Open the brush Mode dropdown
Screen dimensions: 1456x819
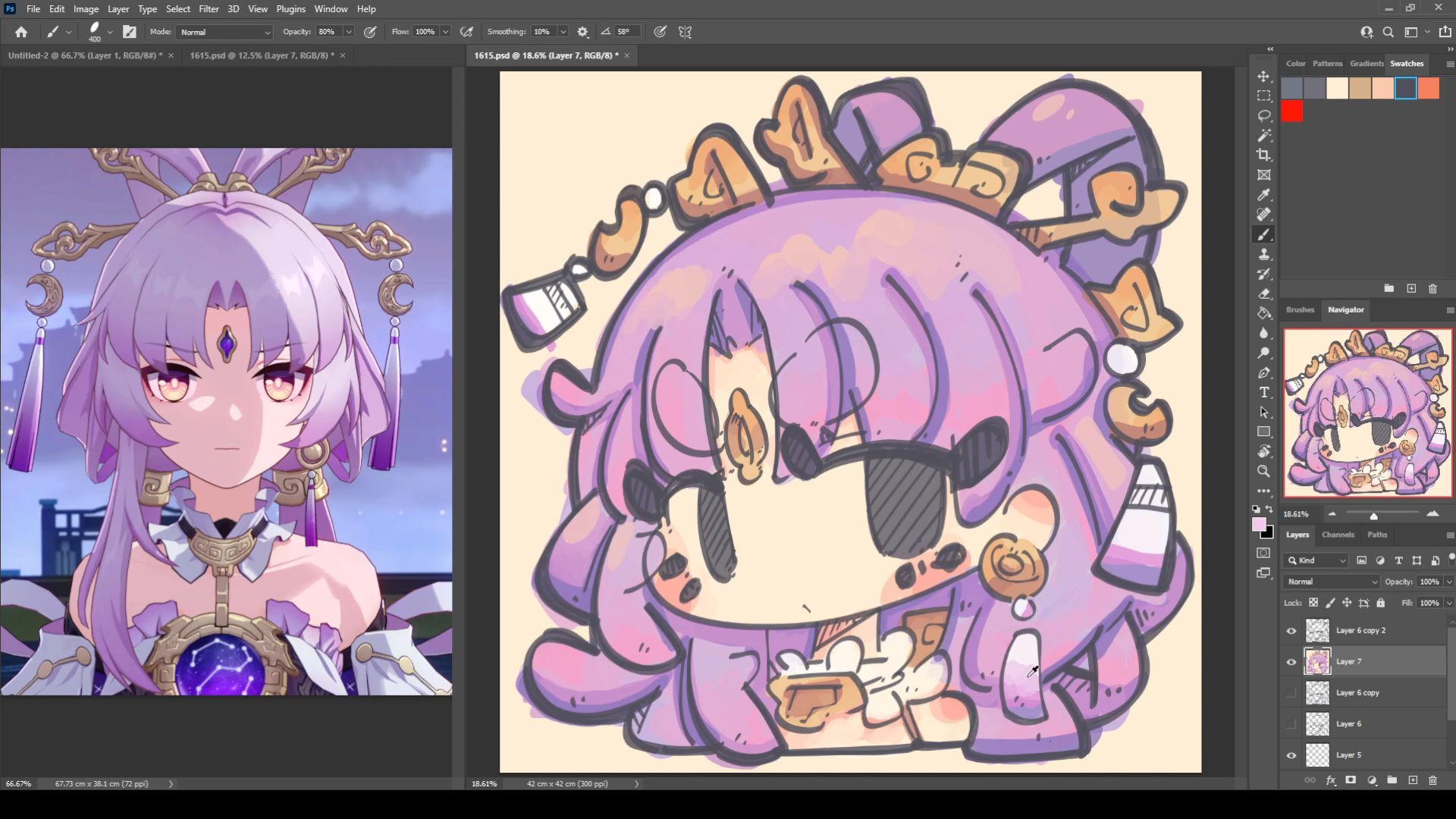click(224, 32)
